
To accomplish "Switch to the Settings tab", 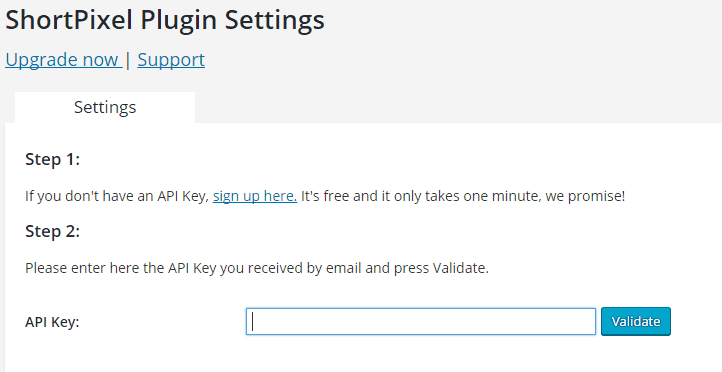I will (105, 107).
